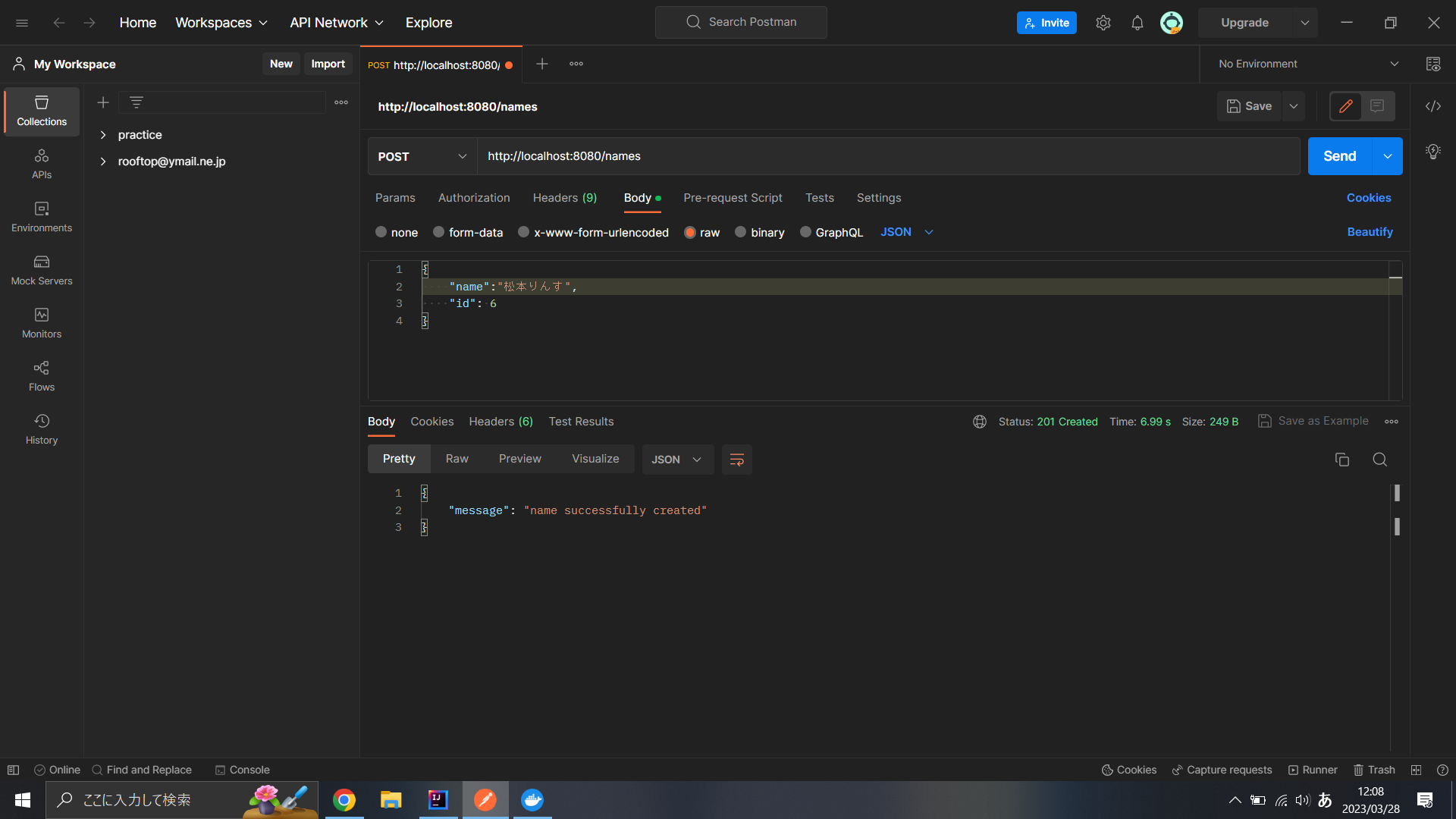
Task: Click the Search Postman field
Action: [741, 22]
